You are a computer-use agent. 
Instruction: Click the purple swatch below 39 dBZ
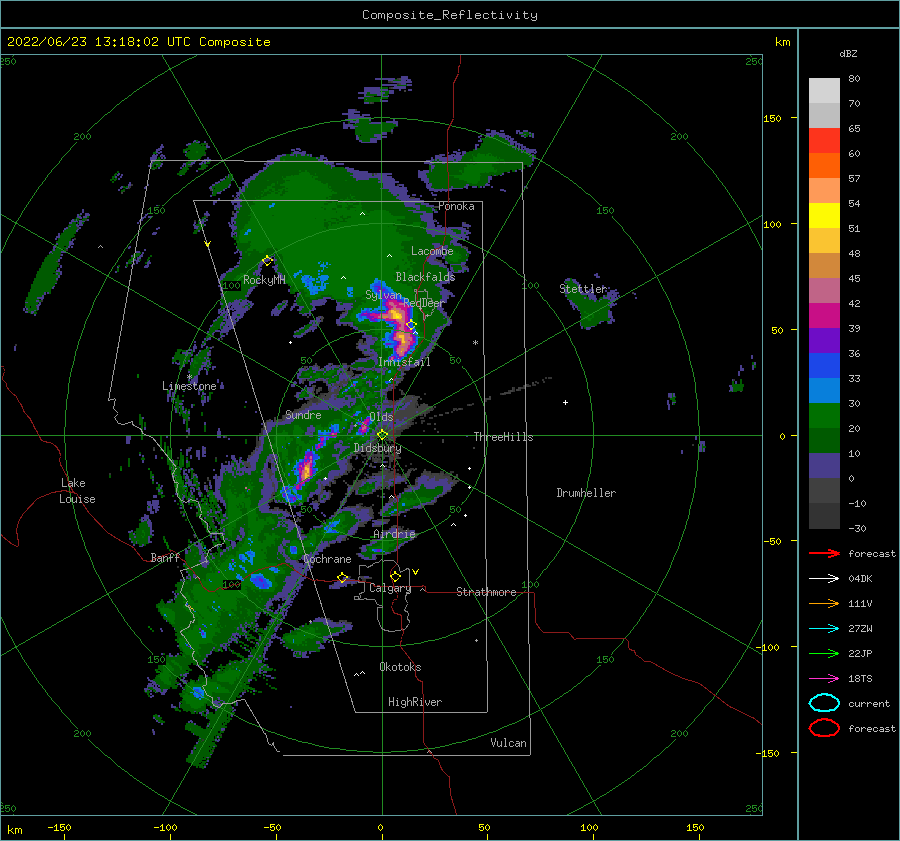[824, 340]
